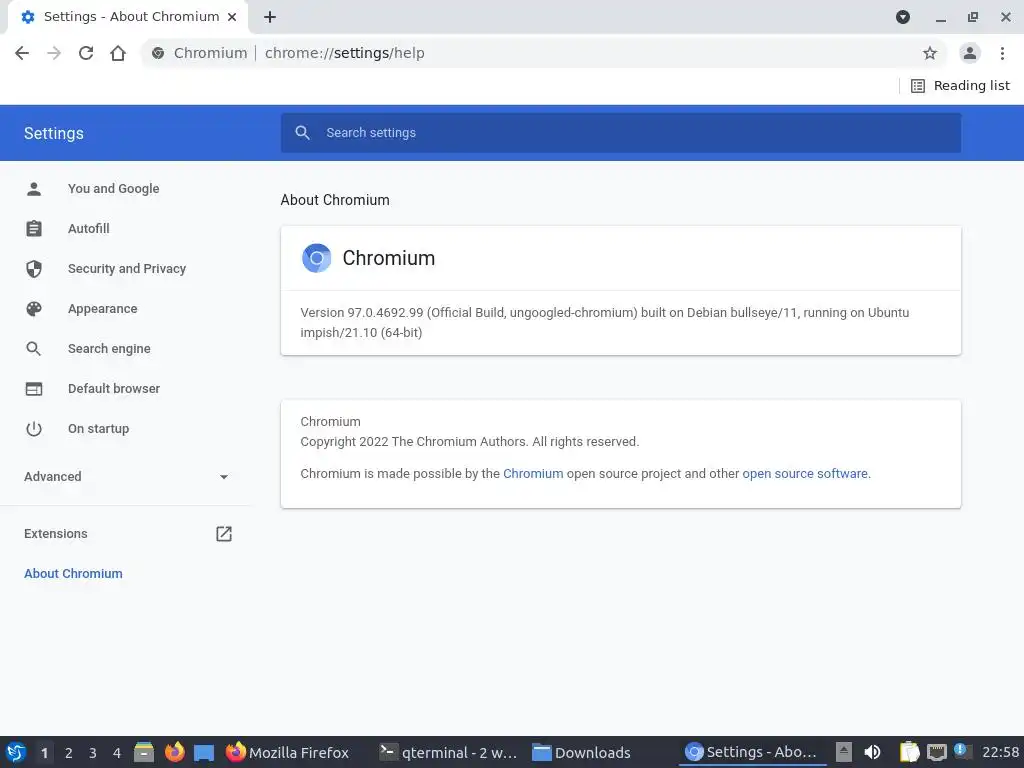Click the Chromium logo in About card

tap(317, 258)
